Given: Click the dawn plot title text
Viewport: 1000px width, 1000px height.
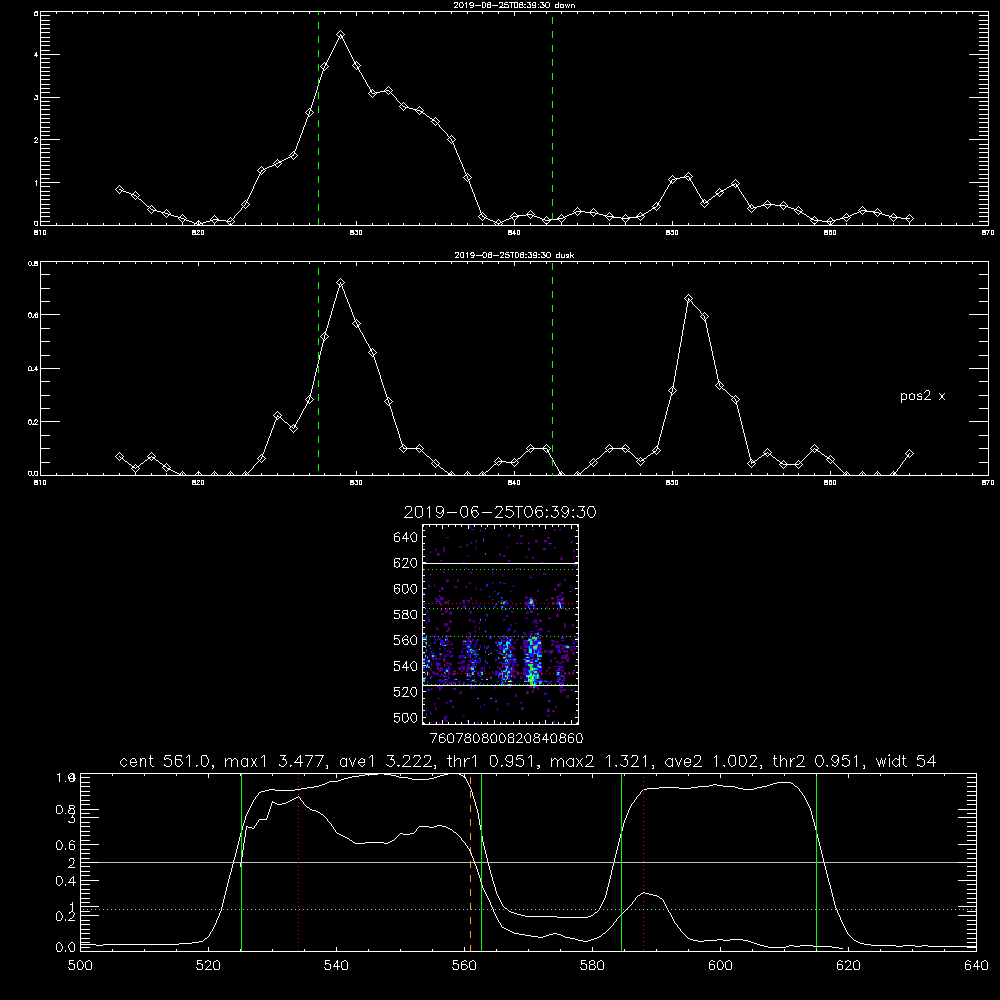Looking at the screenshot, I should coord(514,5).
